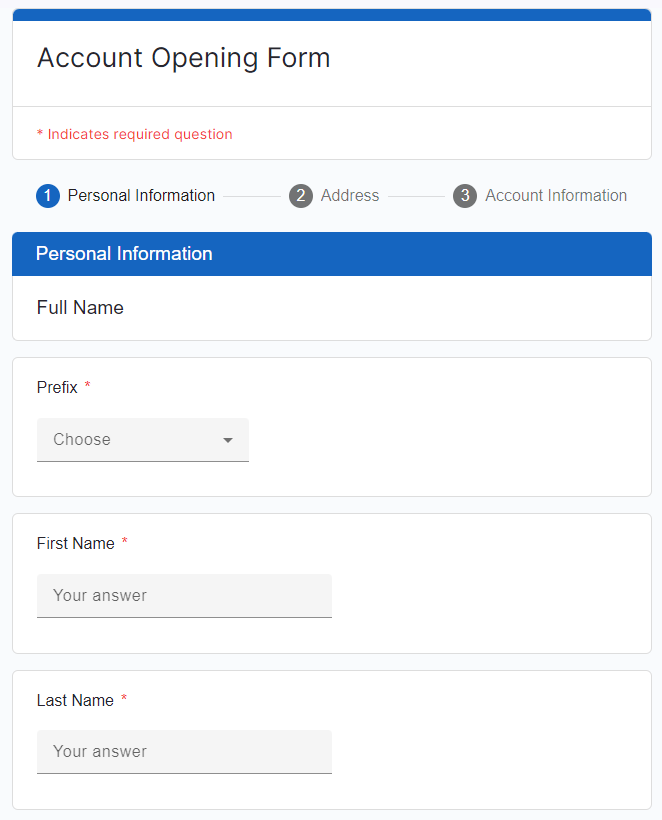The image size is (662, 820).
Task: Click the Prefix dropdown arrow
Action: (x=228, y=440)
